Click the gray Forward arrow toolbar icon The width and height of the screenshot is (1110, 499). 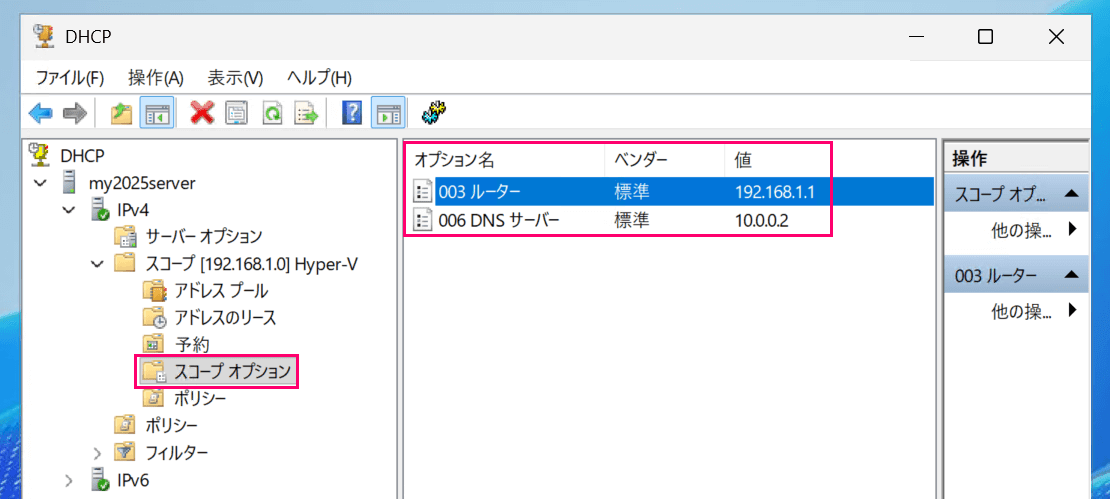[74, 112]
